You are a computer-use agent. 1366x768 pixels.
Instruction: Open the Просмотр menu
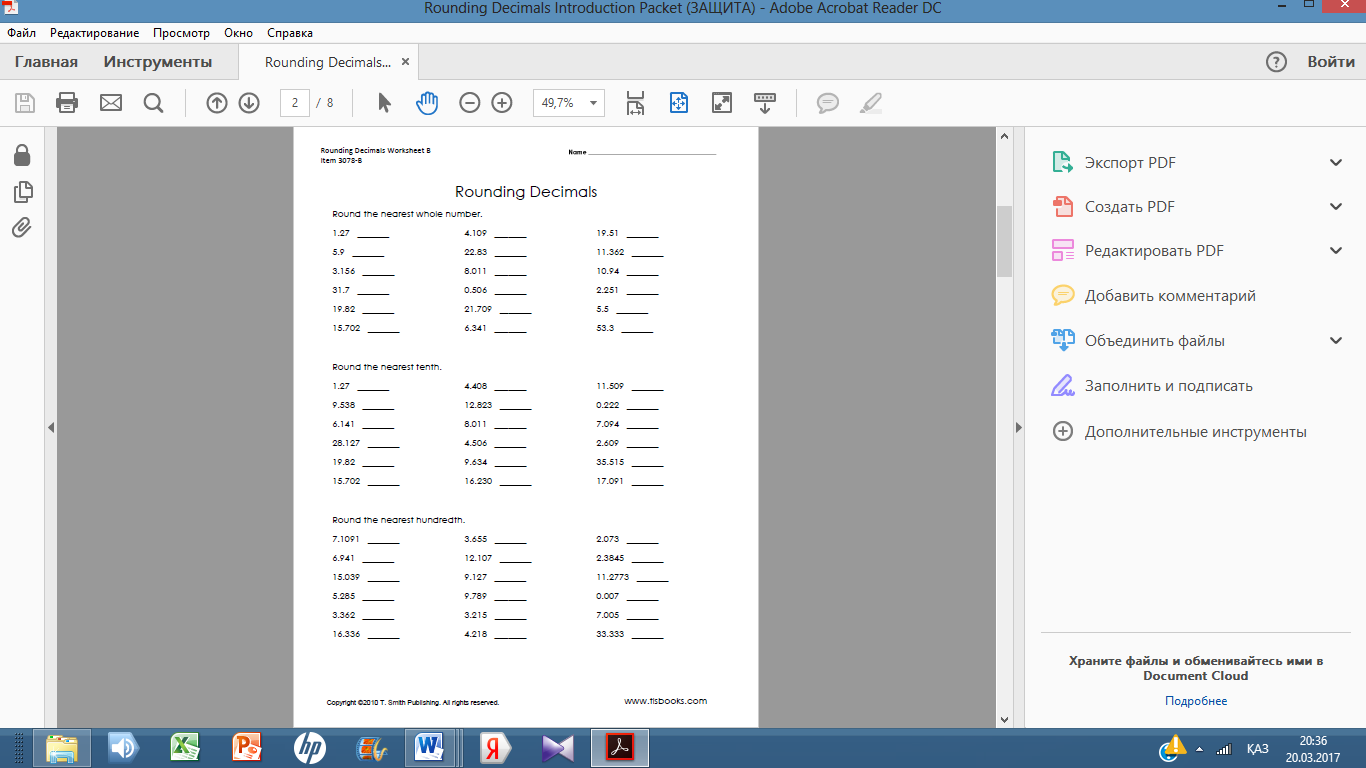(181, 33)
